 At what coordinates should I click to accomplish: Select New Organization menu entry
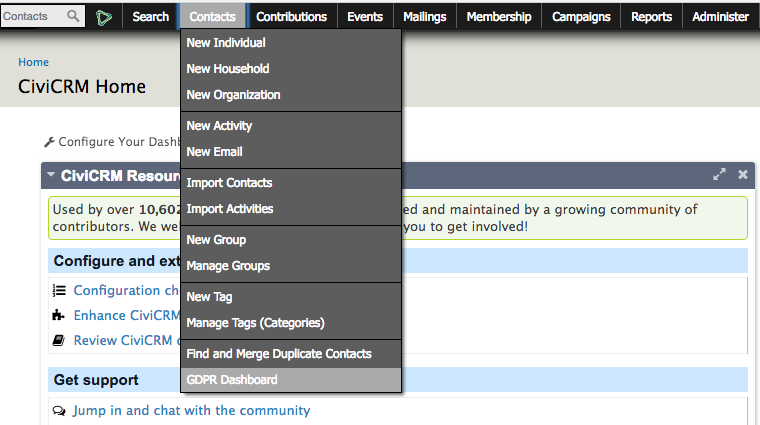(291, 95)
